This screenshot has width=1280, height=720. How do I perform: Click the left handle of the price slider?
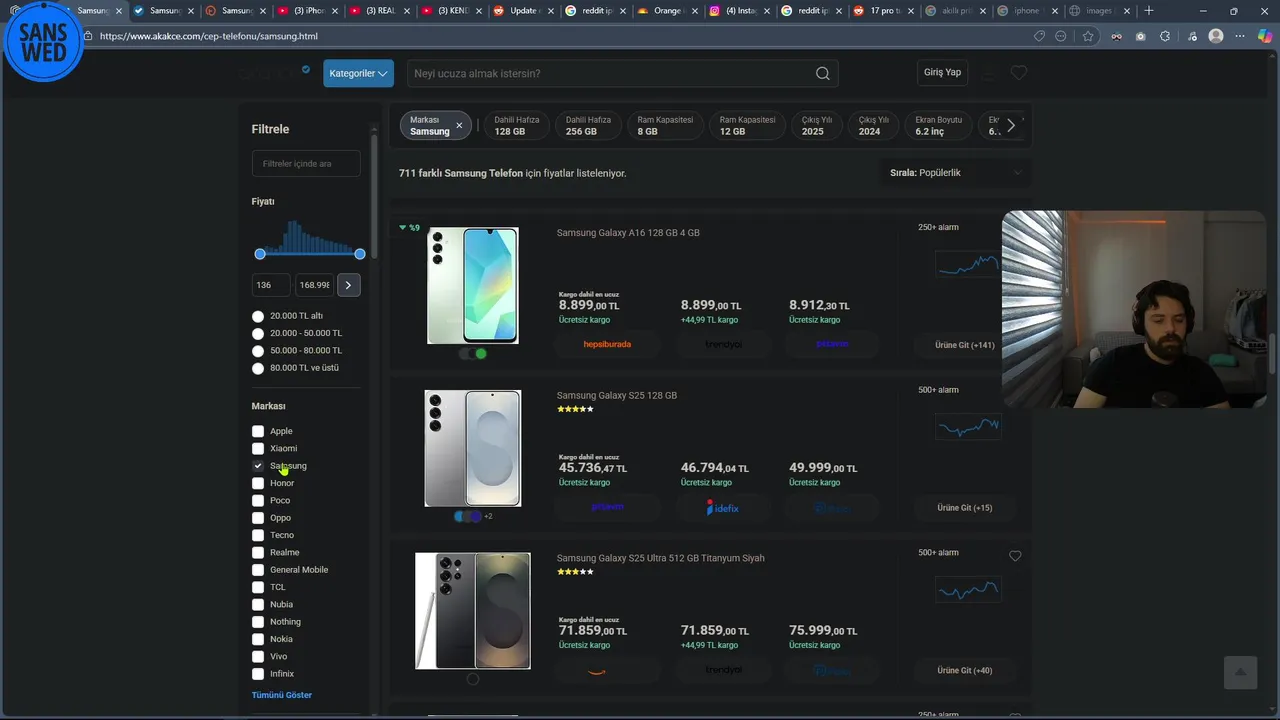pos(260,254)
